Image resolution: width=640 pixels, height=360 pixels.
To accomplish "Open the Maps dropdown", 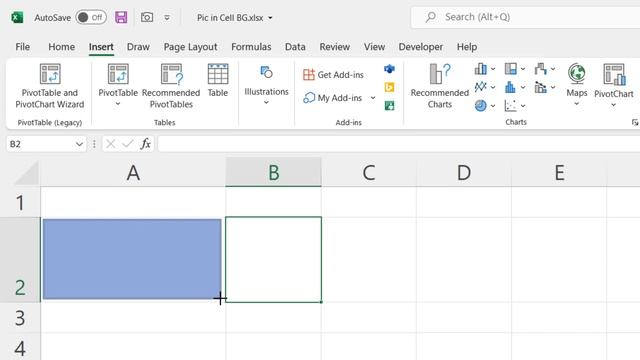I will [x=576, y=85].
